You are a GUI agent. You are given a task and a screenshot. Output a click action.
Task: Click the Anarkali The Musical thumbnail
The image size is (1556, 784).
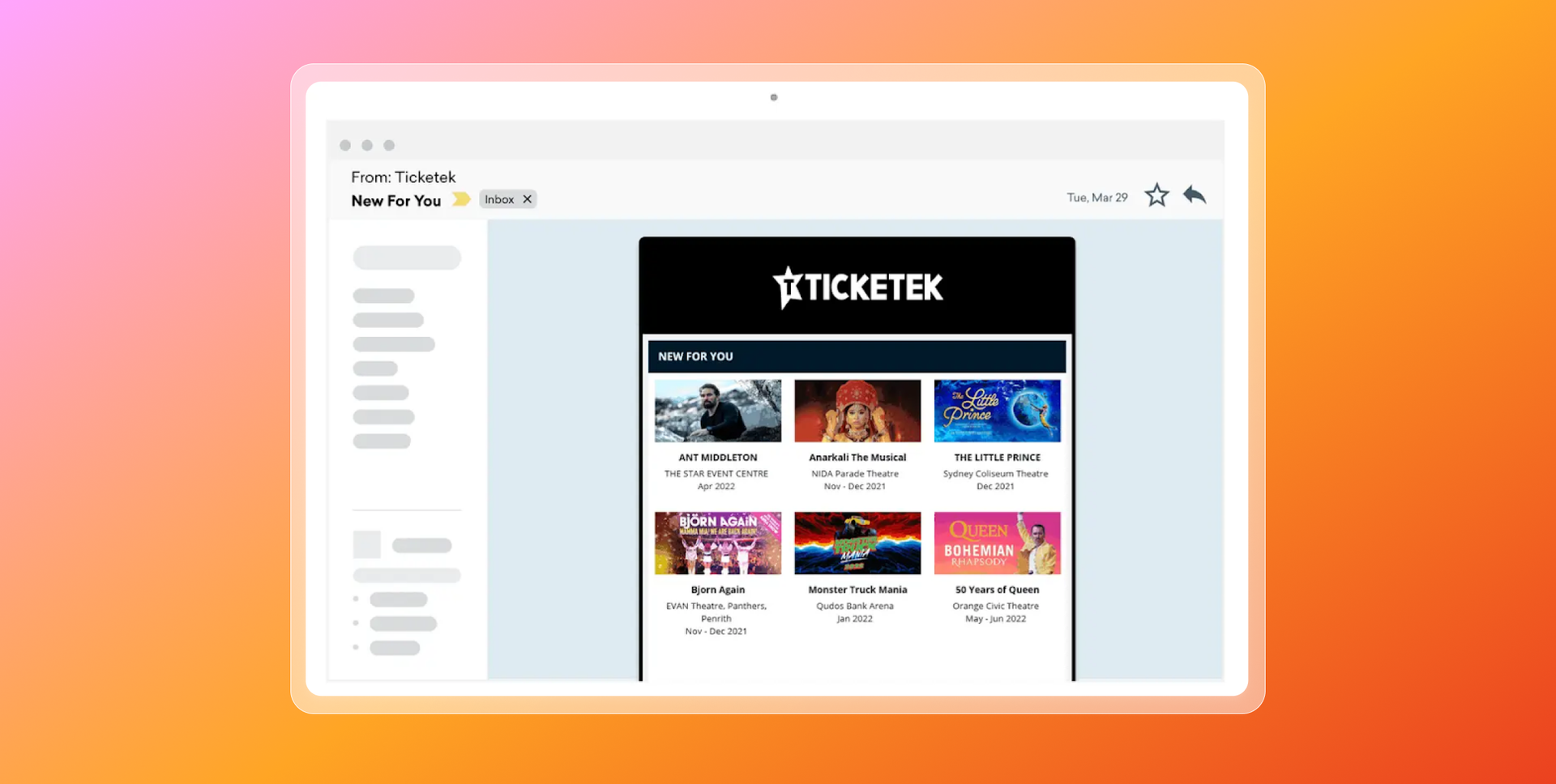click(857, 411)
